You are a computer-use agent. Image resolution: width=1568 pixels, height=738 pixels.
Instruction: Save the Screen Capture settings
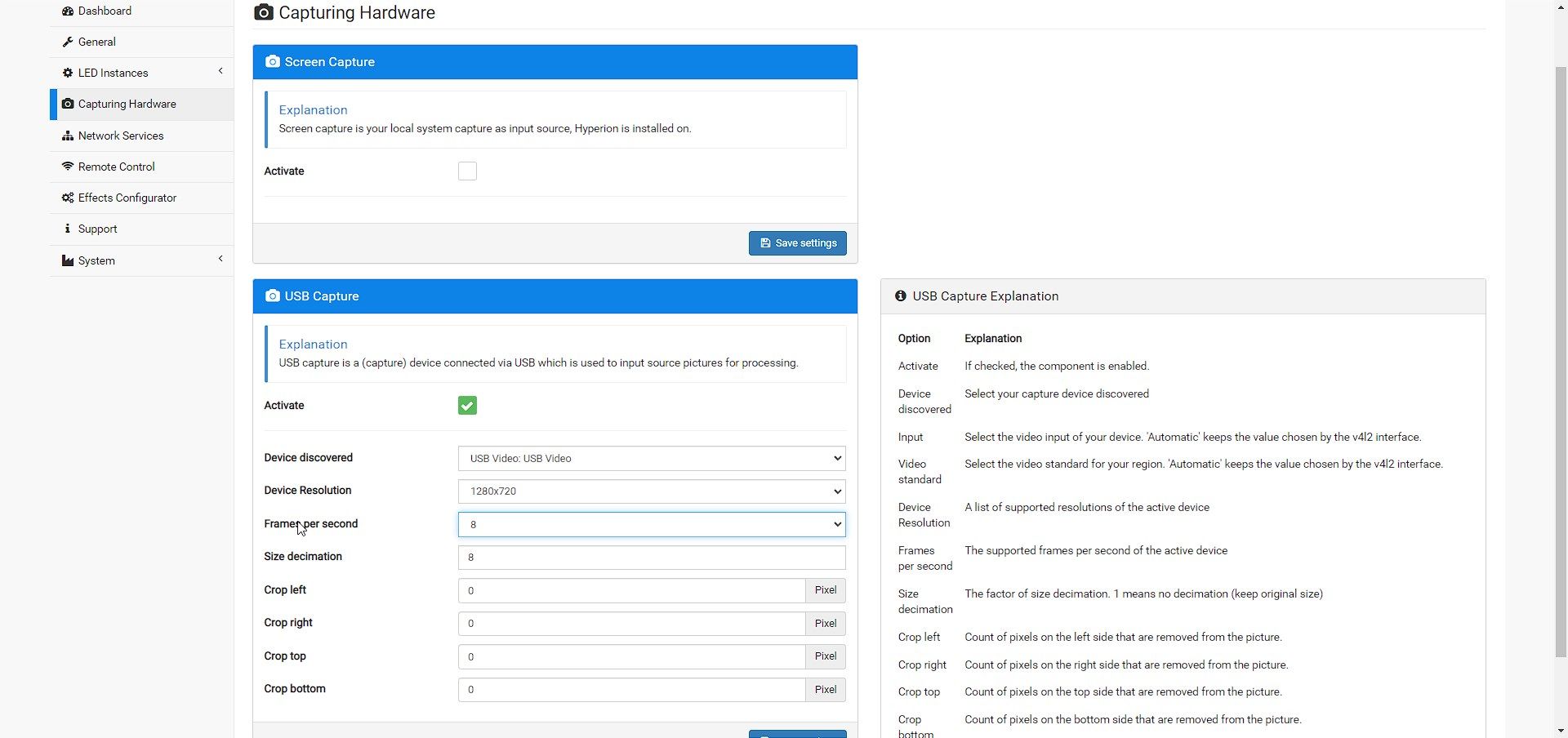[x=797, y=243]
